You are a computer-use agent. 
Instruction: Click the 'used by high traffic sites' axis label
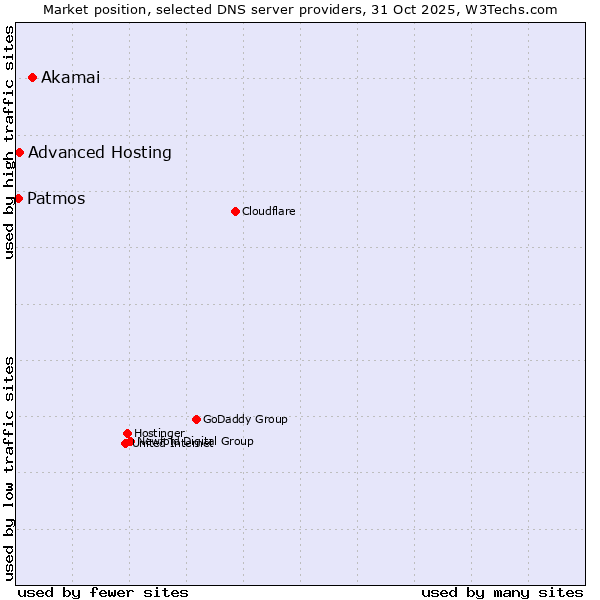coord(9,142)
